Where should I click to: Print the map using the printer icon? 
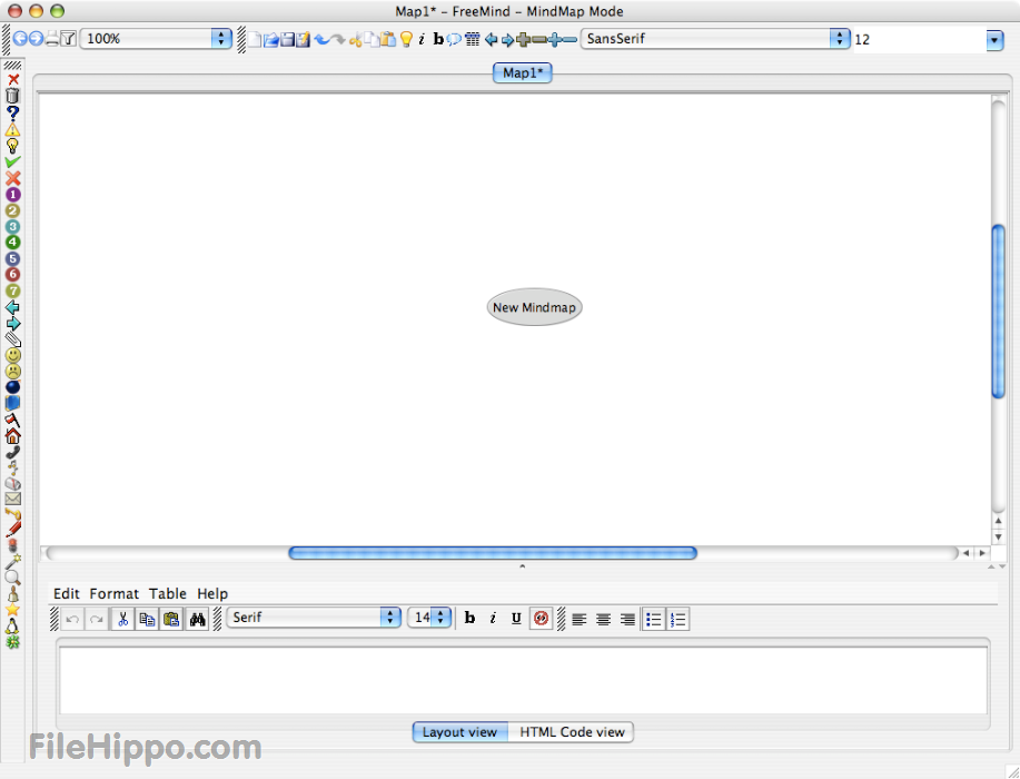point(52,38)
